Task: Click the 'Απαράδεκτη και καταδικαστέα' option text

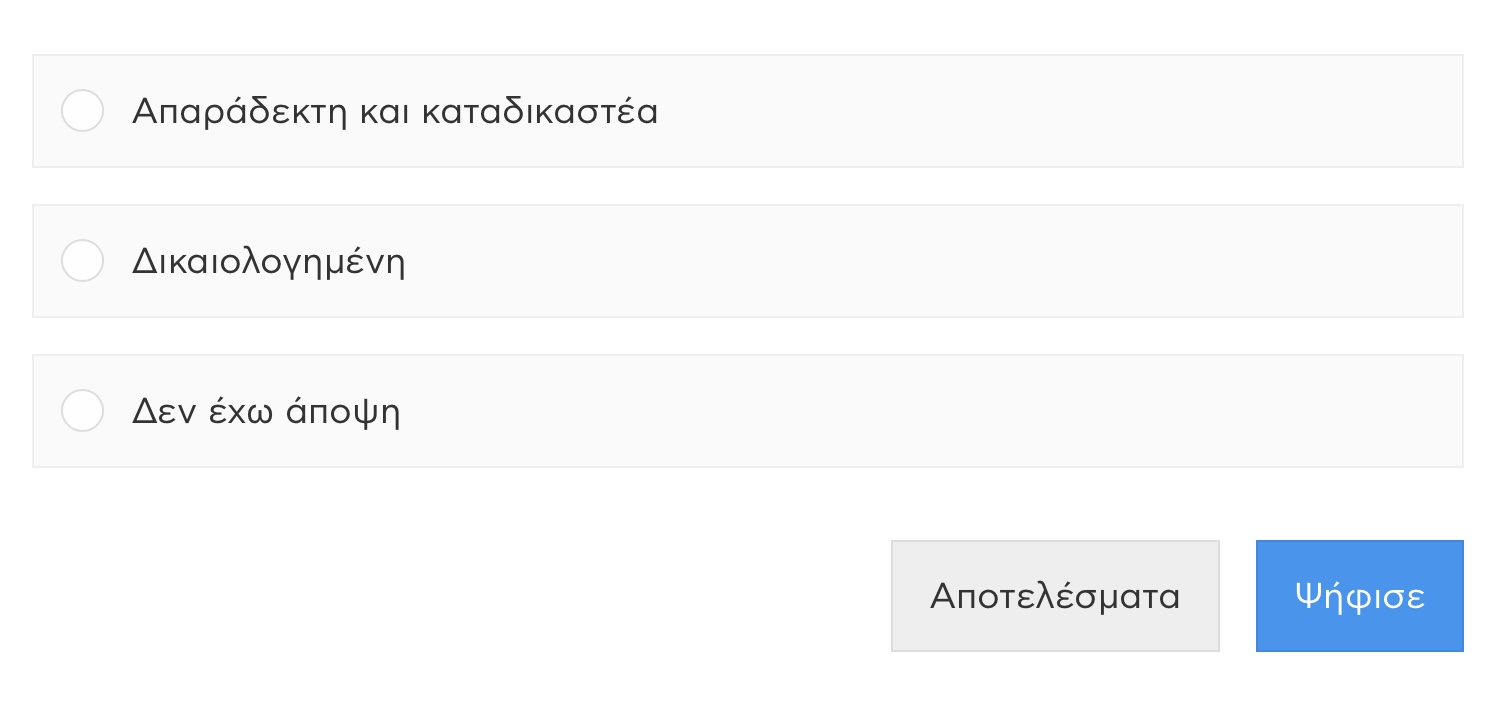Action: point(395,111)
